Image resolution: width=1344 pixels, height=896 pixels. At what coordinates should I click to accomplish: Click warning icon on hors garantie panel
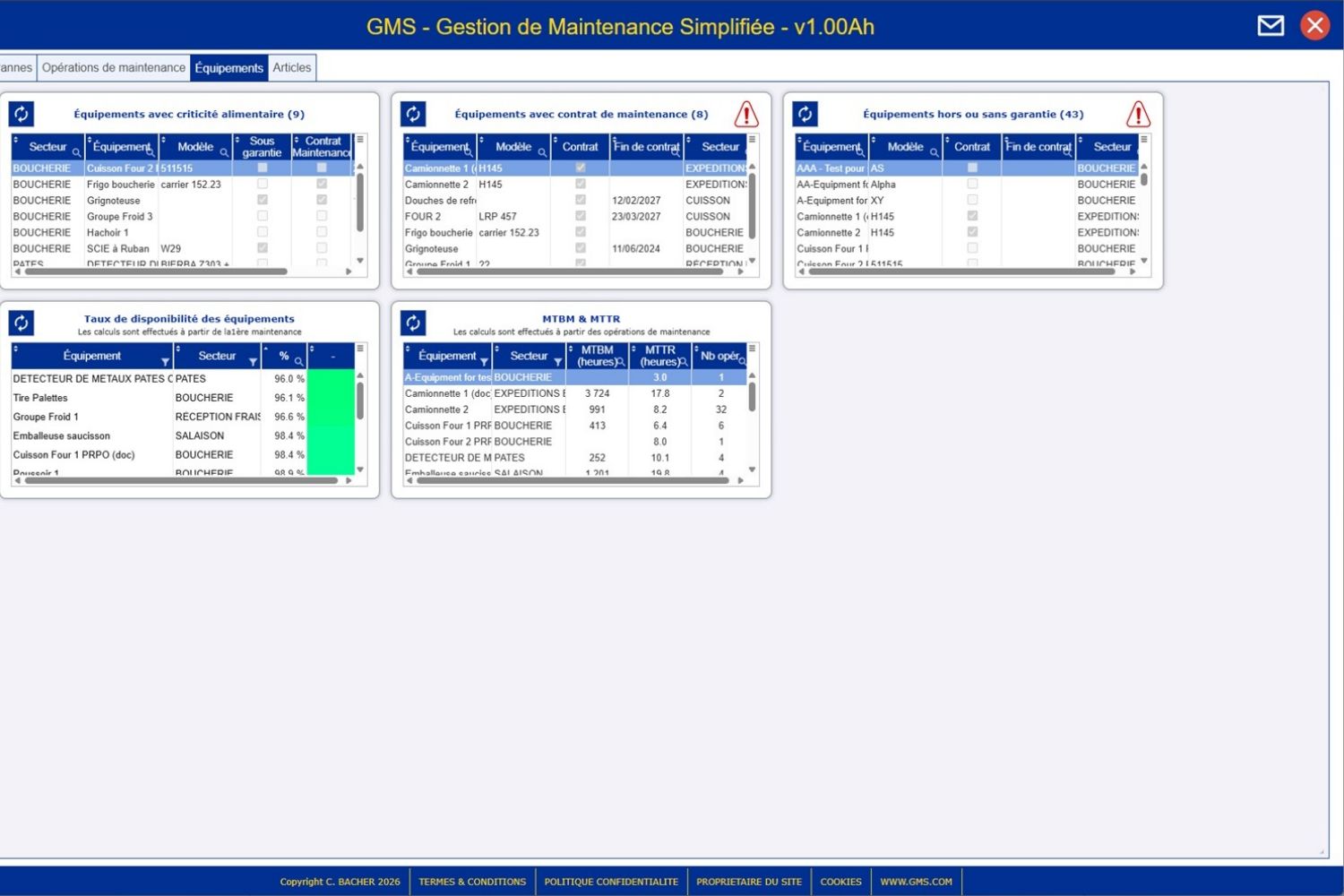[1137, 115]
